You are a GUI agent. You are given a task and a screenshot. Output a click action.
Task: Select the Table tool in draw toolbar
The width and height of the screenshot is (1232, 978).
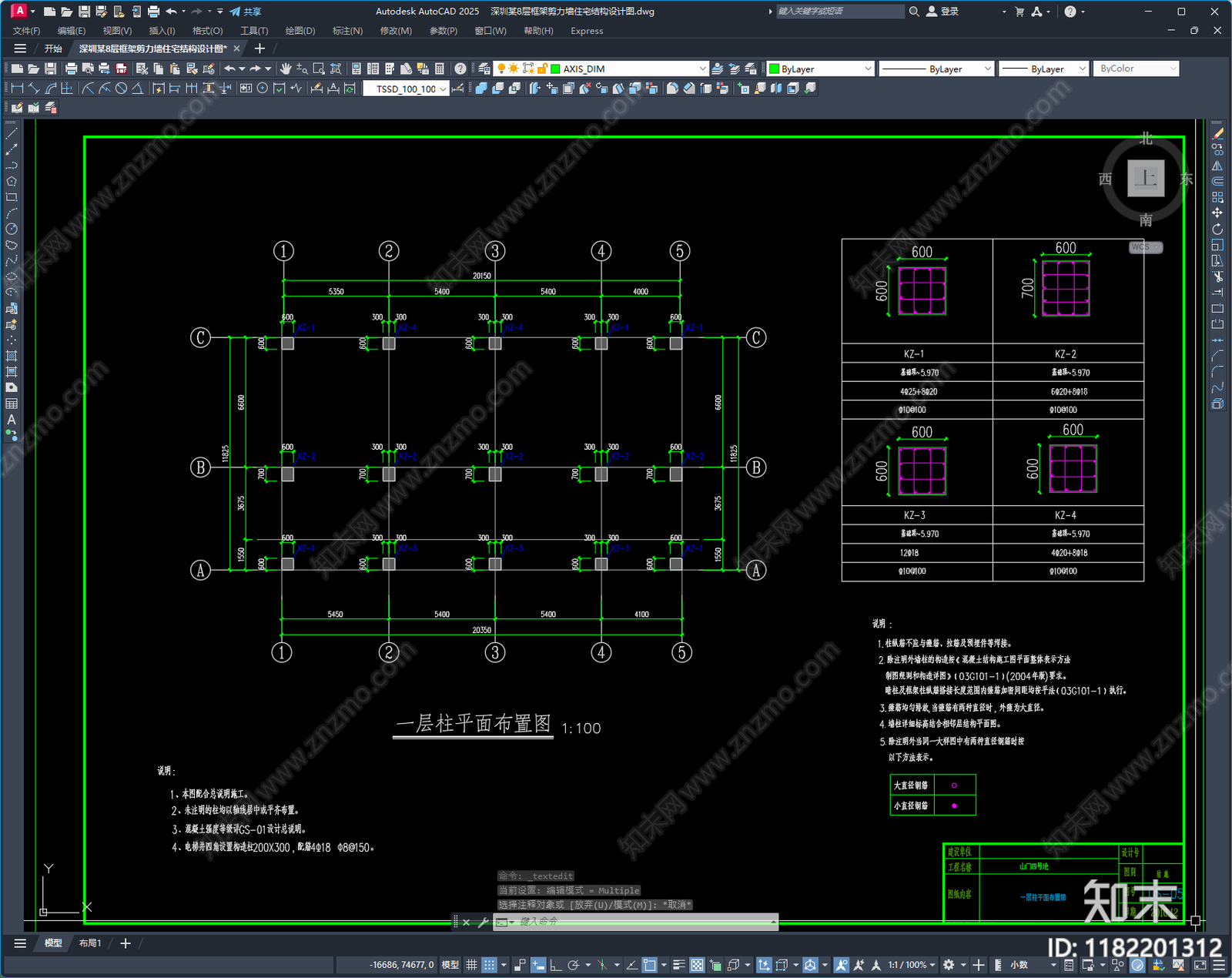tap(12, 404)
